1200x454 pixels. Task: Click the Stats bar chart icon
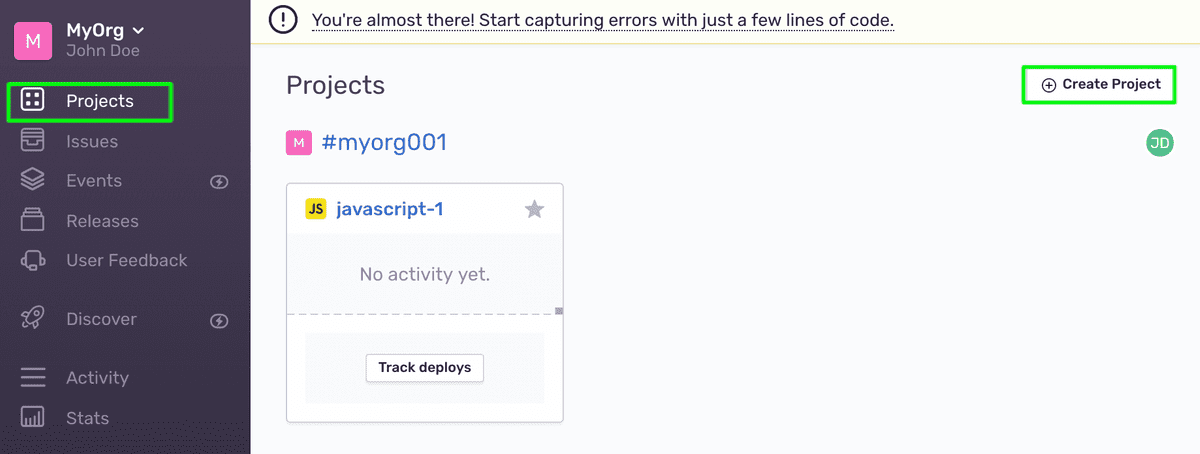33,418
